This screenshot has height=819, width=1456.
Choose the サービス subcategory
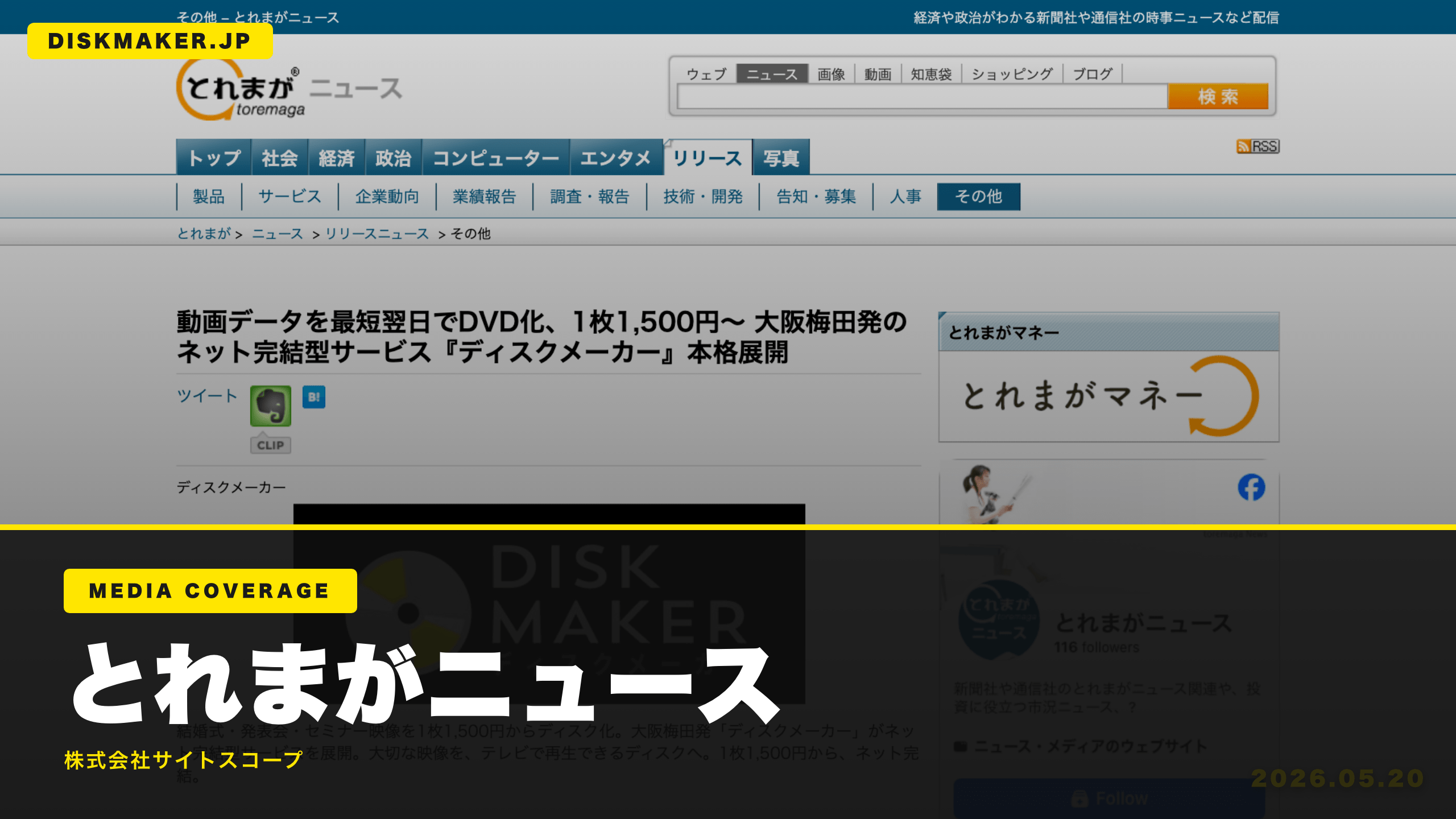290,197
